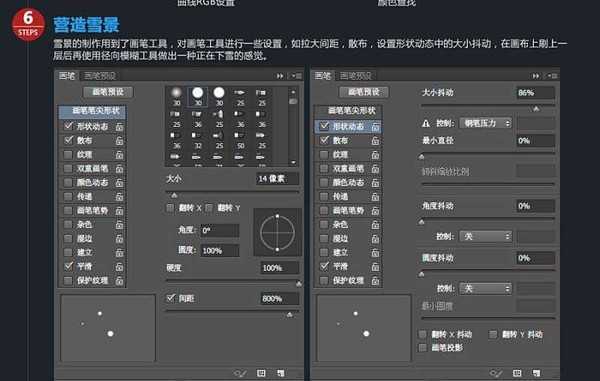Click the 硬度 slider below 100%
The width and height of the screenshot is (600, 381).
point(233,281)
